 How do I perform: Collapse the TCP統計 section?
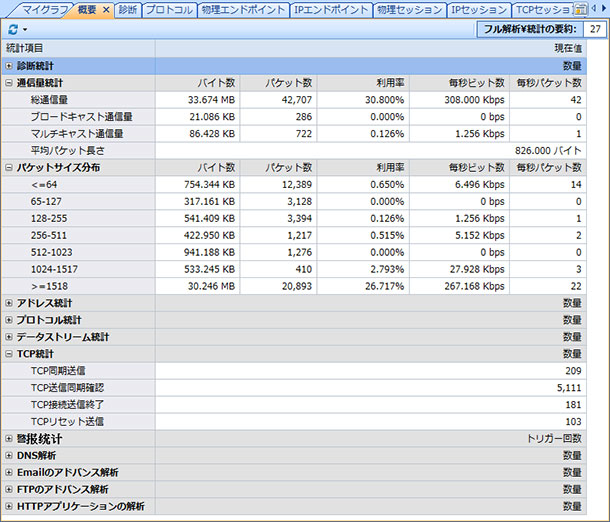(9, 354)
